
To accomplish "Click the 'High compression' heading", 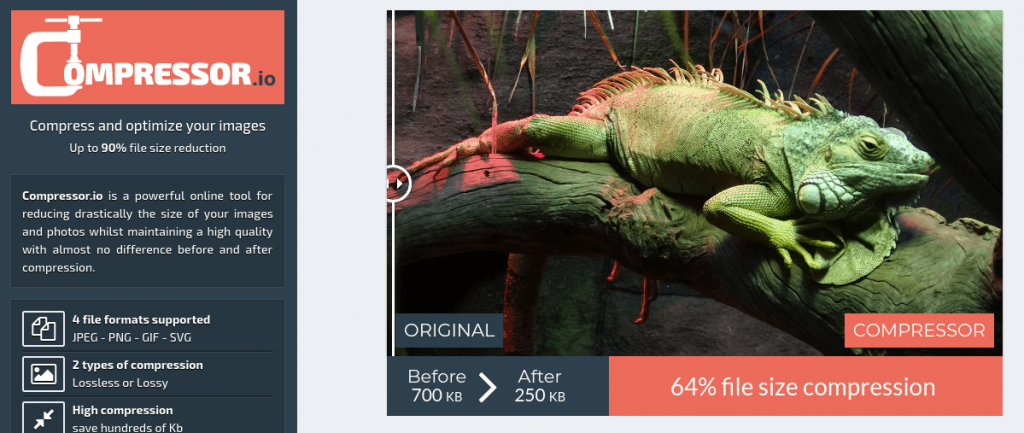I will 123,410.
